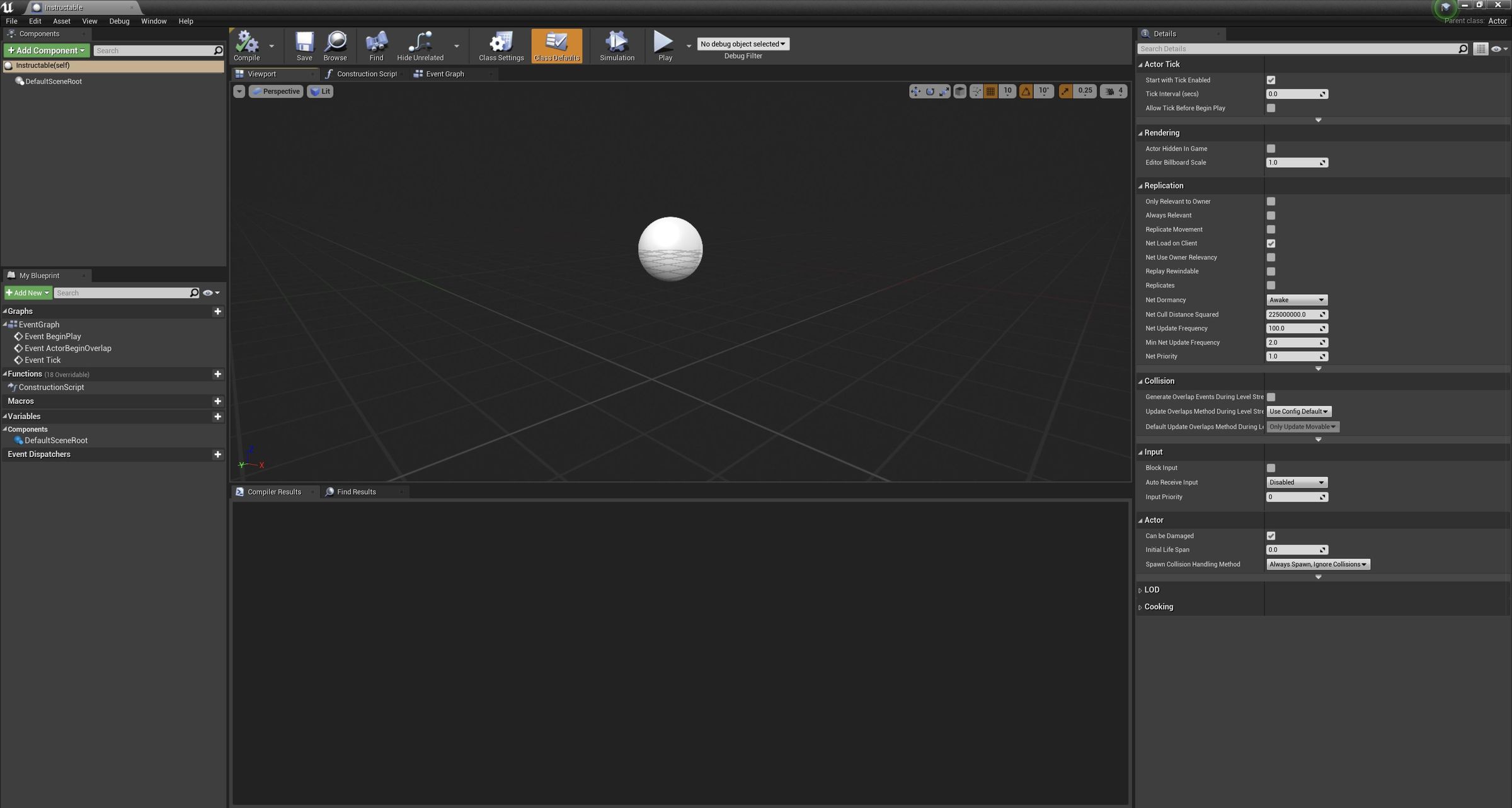Open the File menu
Viewport: 1512px width, 808px height.
coord(11,21)
